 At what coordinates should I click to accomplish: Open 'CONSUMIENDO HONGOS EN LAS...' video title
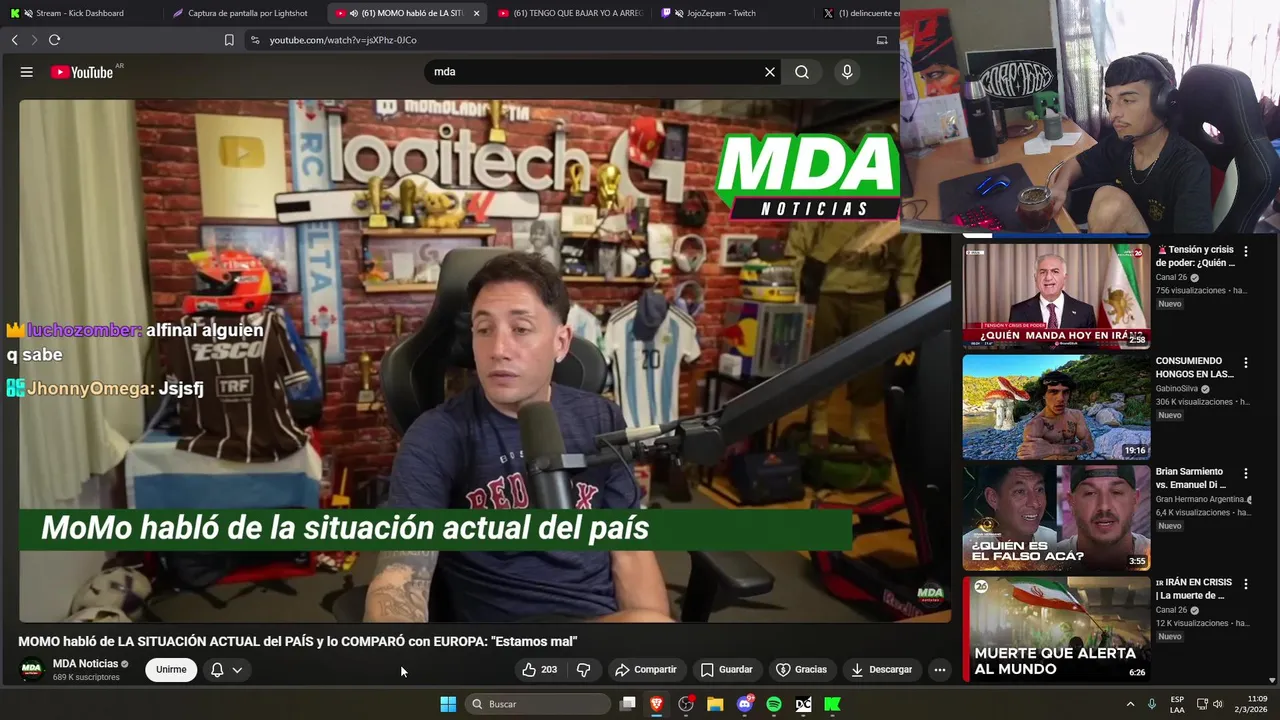(1195, 367)
